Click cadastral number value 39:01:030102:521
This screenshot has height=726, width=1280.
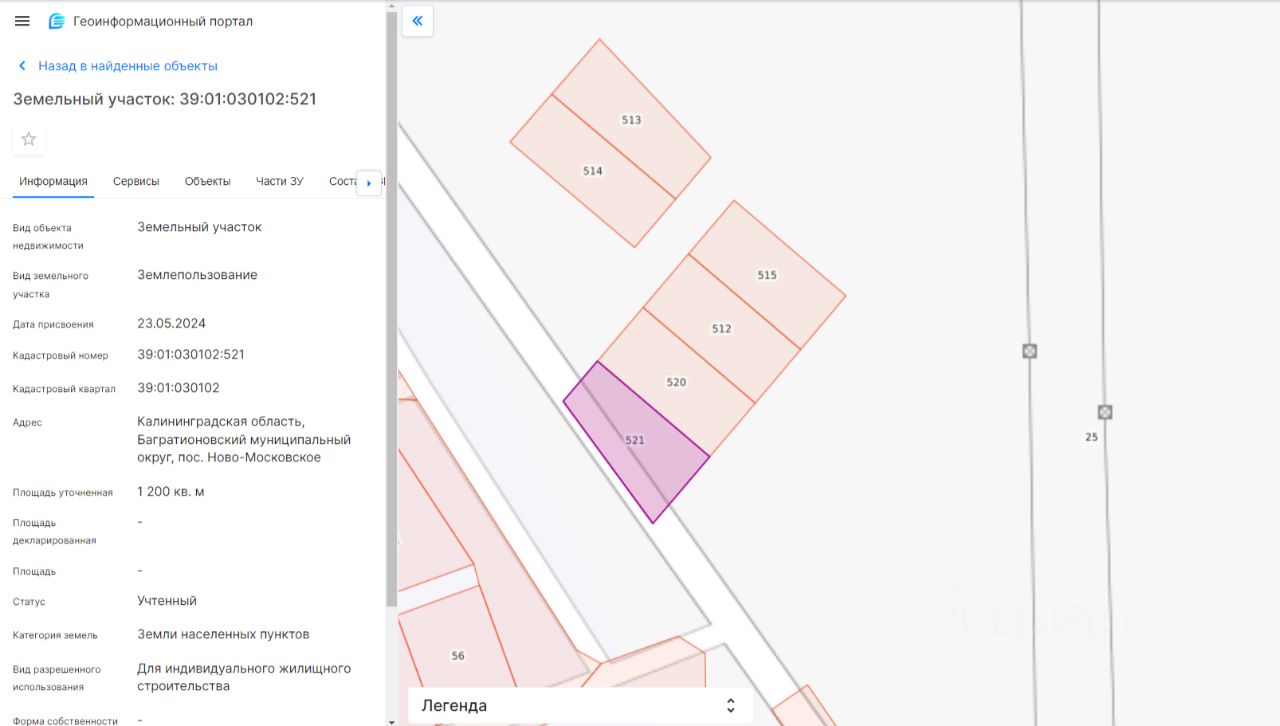[x=191, y=355]
